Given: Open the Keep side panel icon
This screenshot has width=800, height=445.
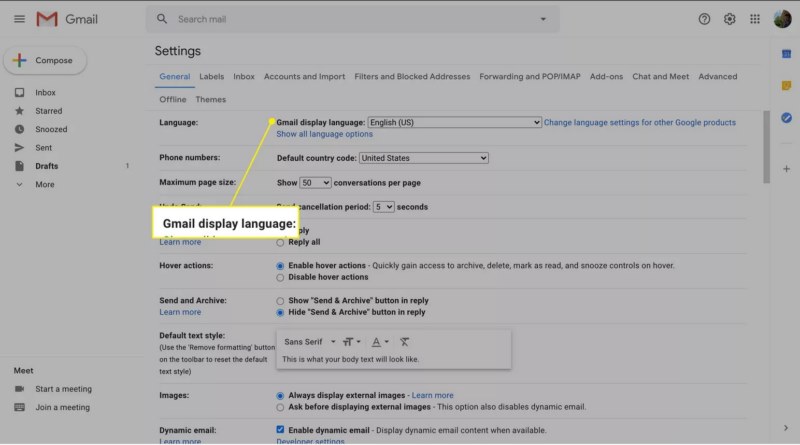Looking at the screenshot, I should click(x=786, y=86).
